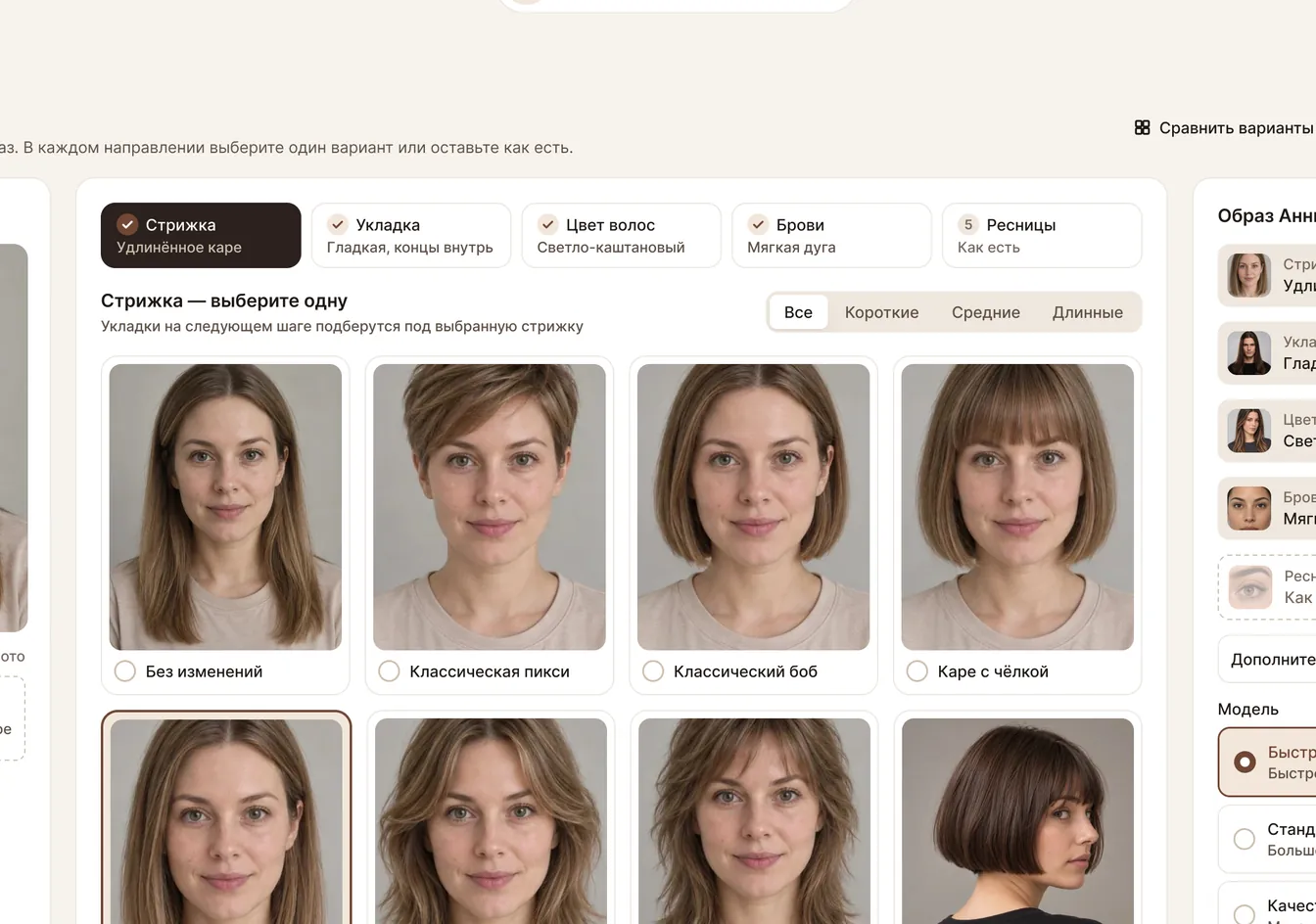Select the Без изменений radio button

pyautogui.click(x=125, y=671)
